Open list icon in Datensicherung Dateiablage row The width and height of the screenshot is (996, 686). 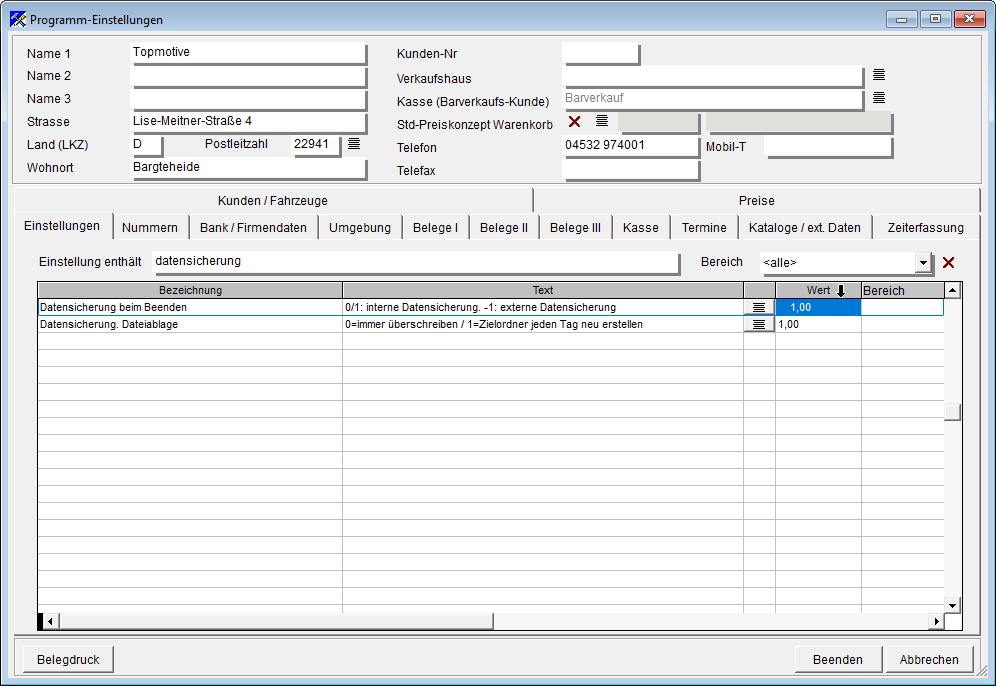pyautogui.click(x=758, y=325)
